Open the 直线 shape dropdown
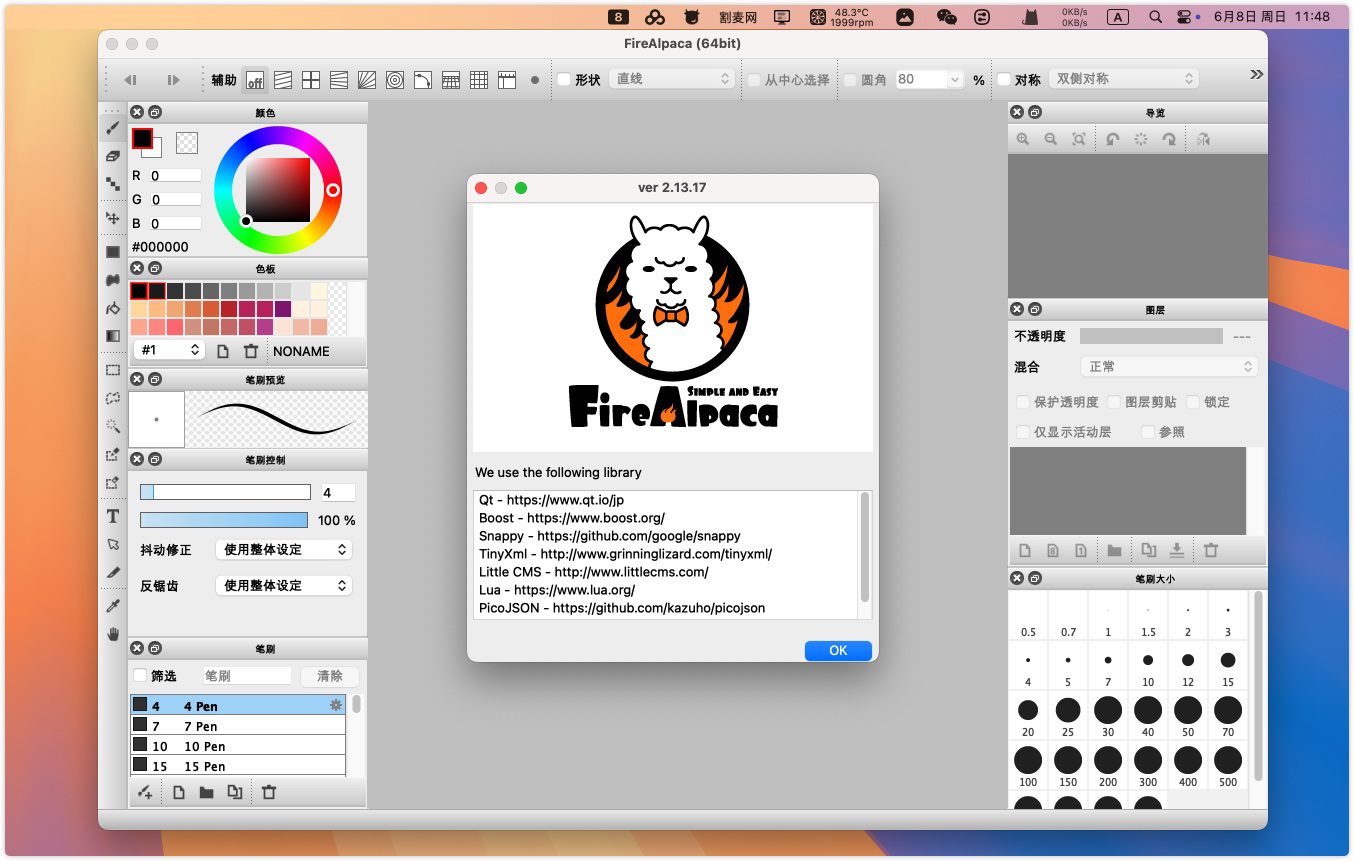This screenshot has width=1354, height=861. [x=672, y=79]
